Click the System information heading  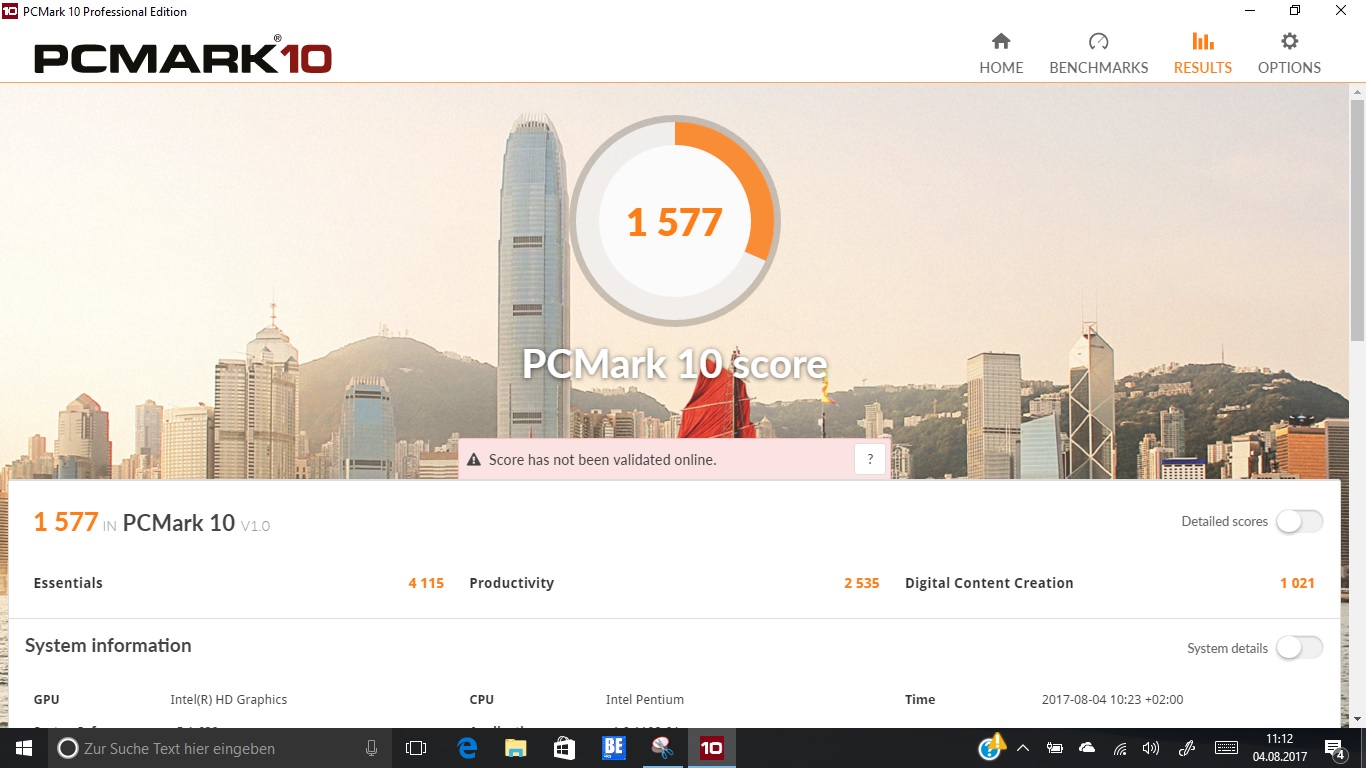(108, 646)
